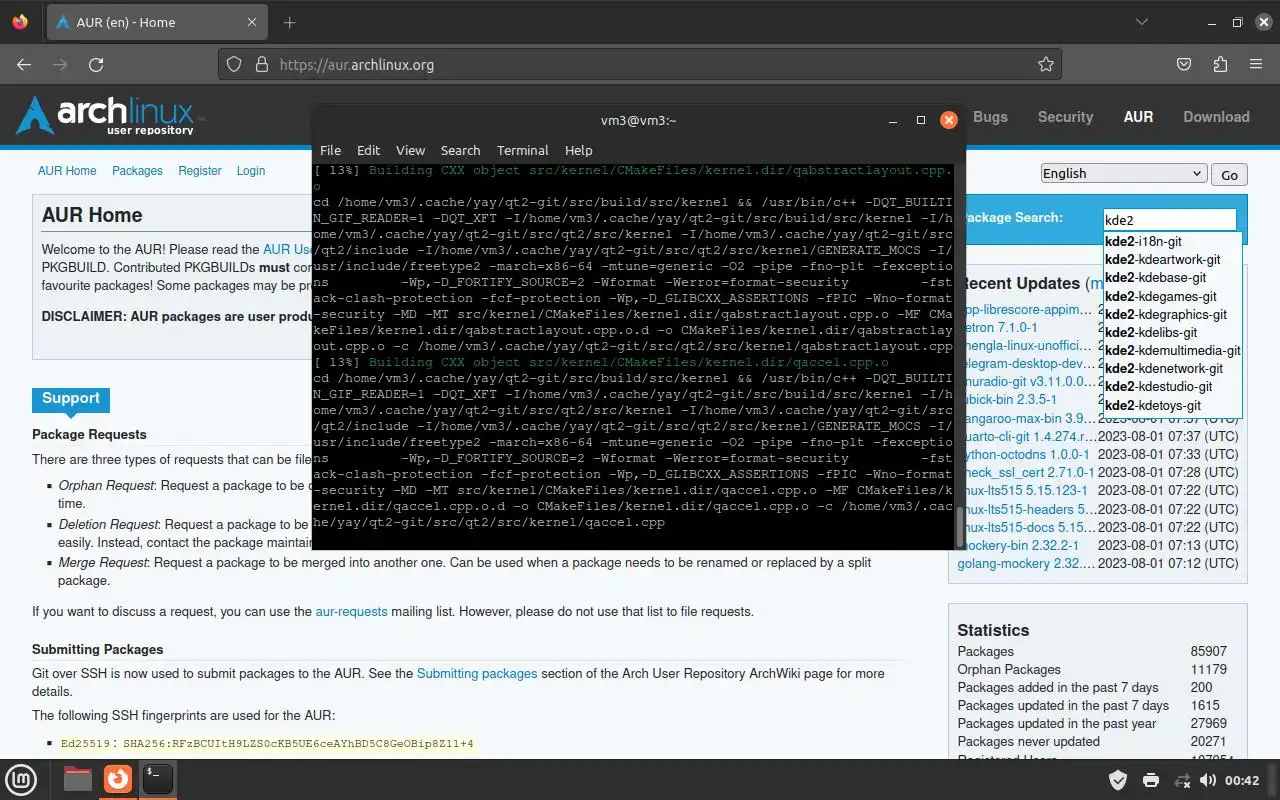Viewport: 1280px width, 800px height.
Task: Click the Firefox logo icon in the title bar
Action: [x=21, y=22]
